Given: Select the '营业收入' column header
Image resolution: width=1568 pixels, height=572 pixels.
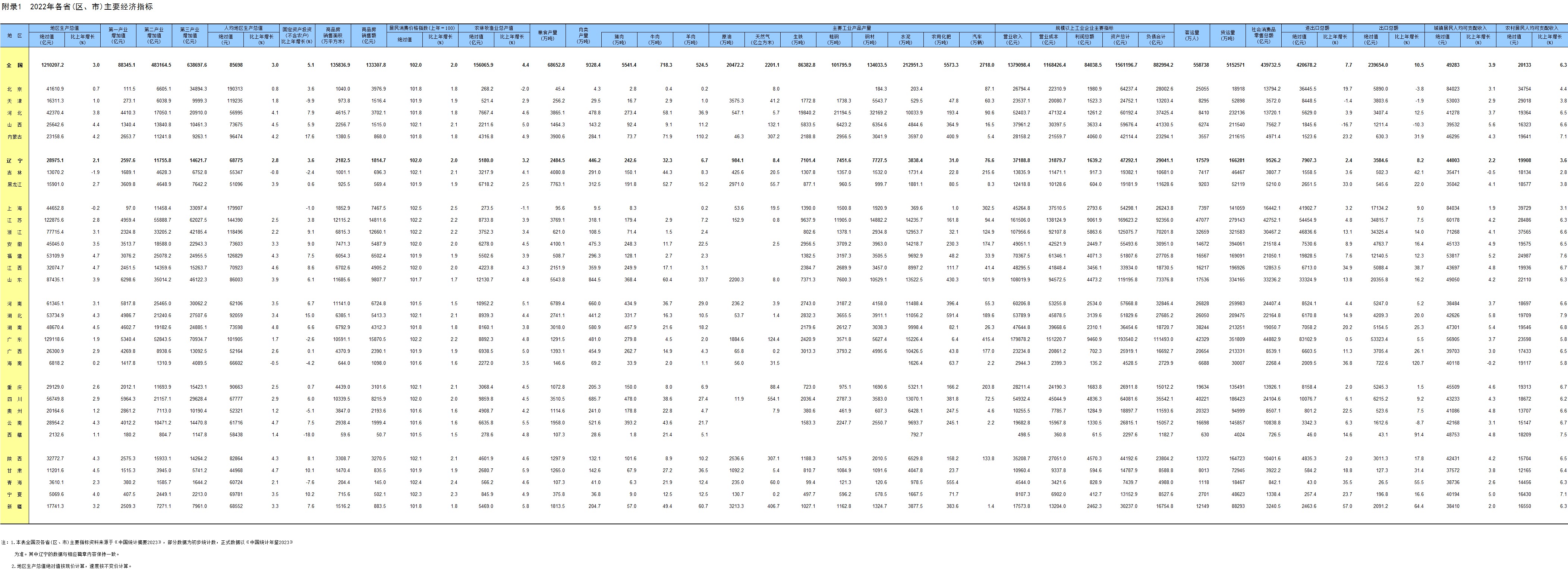Looking at the screenshot, I should point(1013,39).
